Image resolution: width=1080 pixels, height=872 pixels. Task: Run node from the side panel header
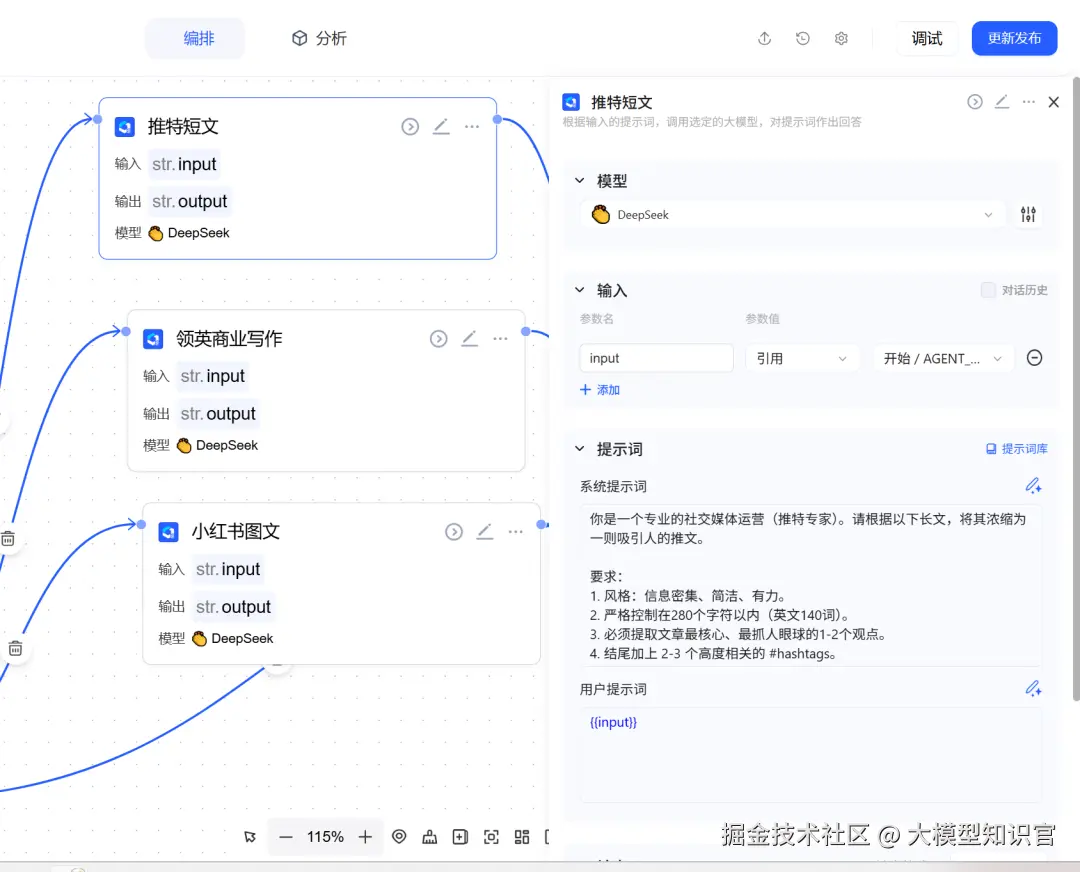point(975,102)
